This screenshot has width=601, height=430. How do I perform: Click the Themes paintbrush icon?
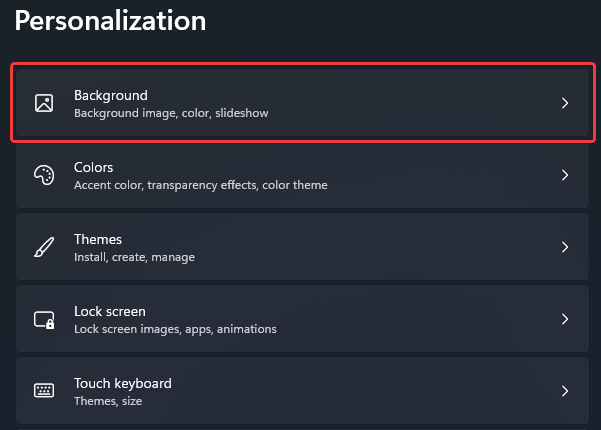point(43,247)
